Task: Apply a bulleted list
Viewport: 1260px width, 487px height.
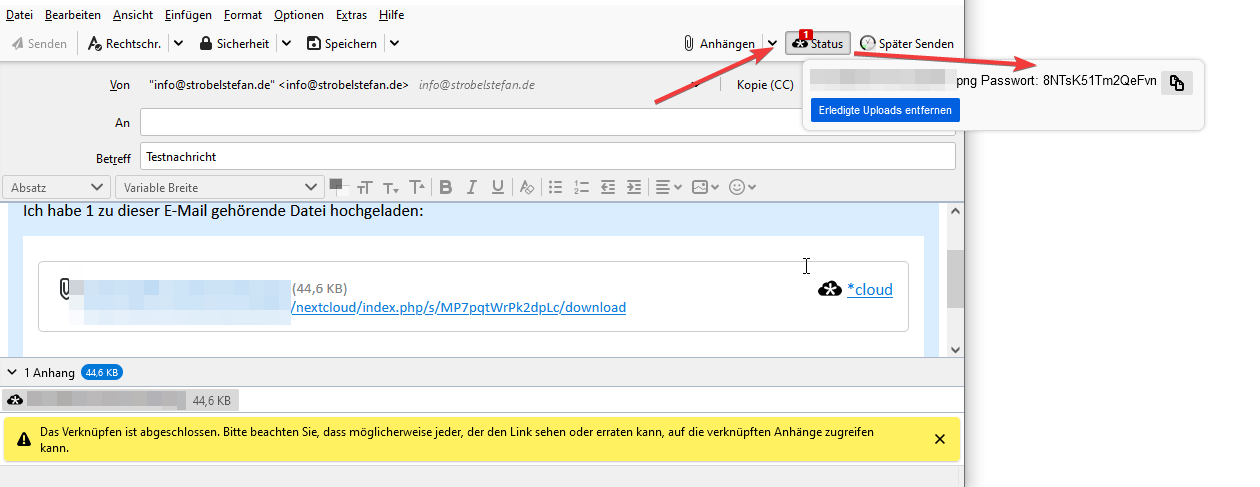Action: (x=556, y=187)
